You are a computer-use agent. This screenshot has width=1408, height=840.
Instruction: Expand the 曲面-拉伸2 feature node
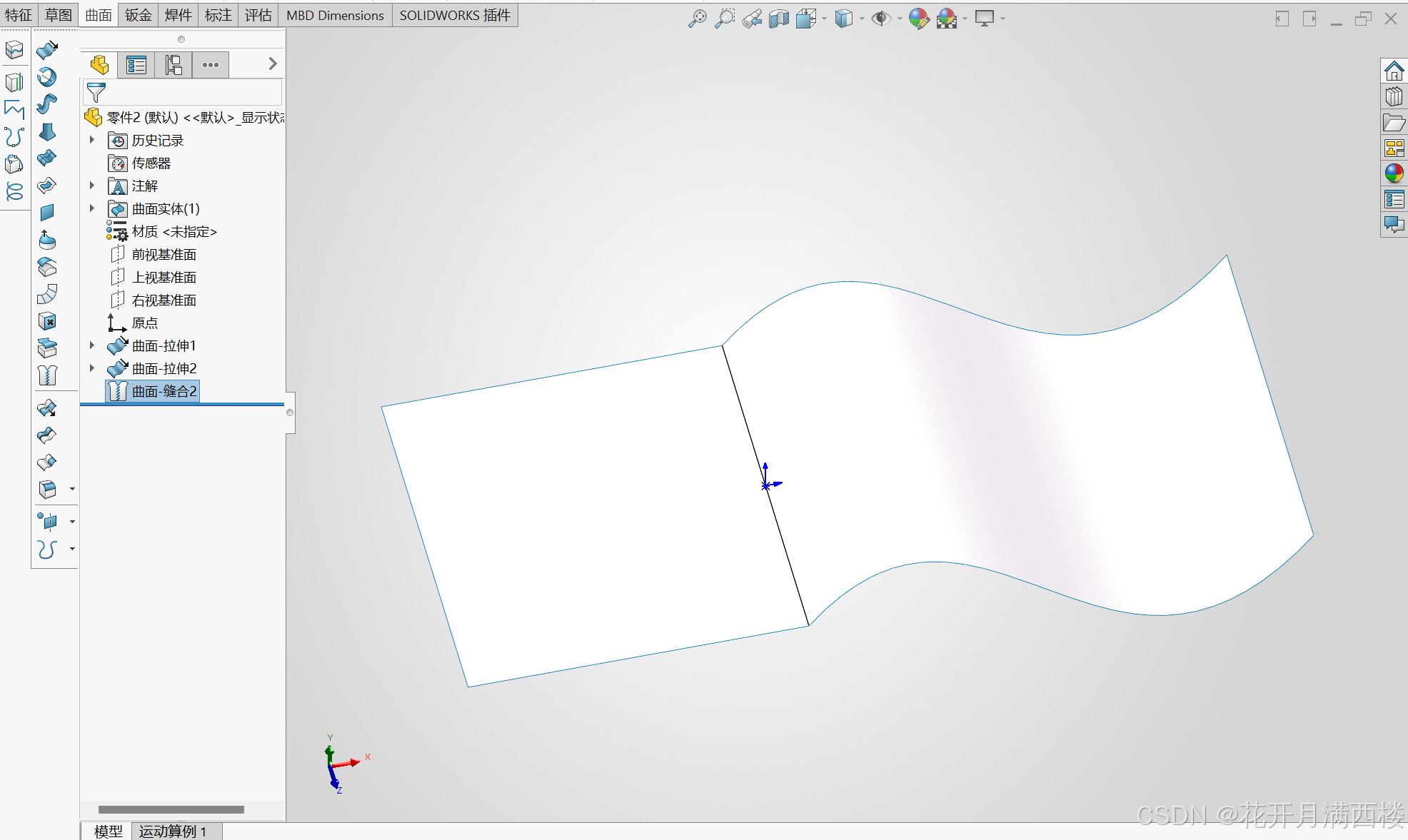(92, 368)
